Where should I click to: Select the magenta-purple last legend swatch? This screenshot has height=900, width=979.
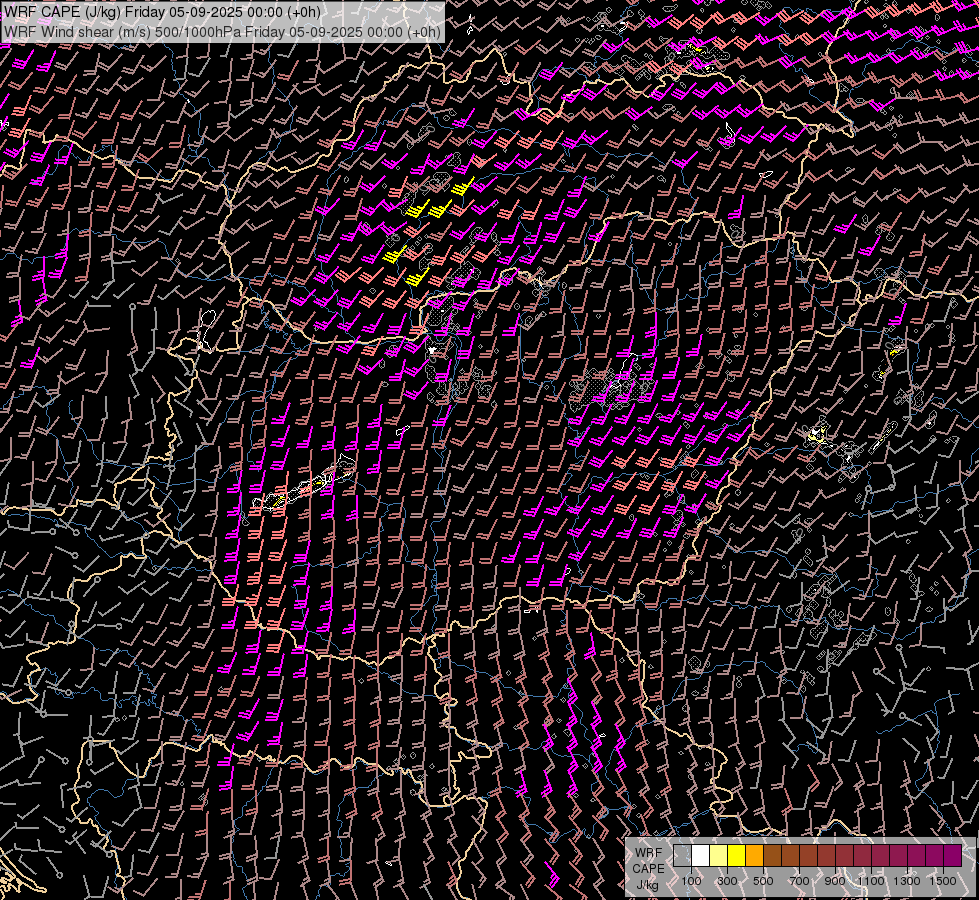pos(953,855)
